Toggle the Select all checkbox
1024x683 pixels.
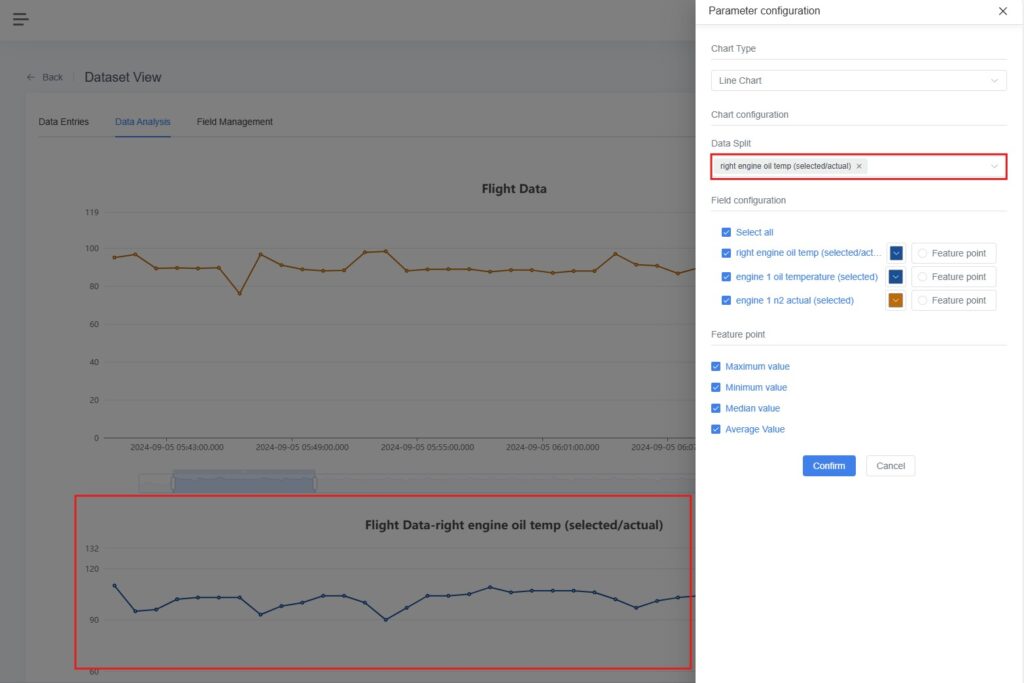(726, 232)
